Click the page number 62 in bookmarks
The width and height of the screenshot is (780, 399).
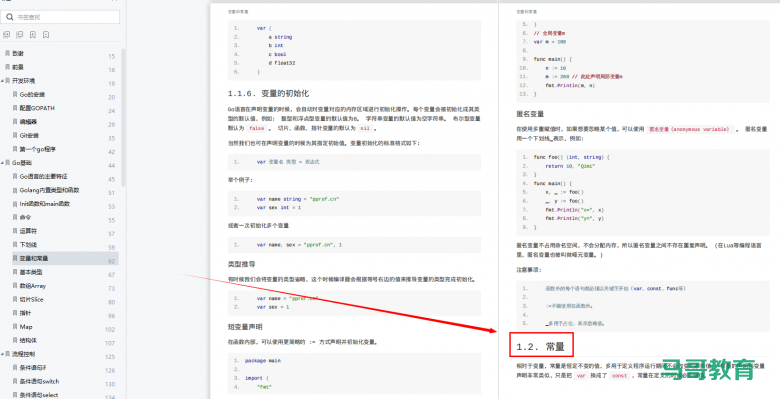point(111,261)
